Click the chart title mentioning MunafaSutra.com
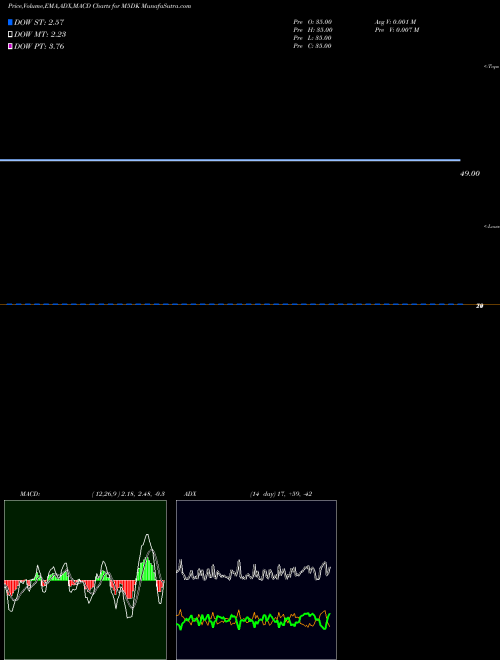The height and width of the screenshot is (660, 500). pos(99,6)
